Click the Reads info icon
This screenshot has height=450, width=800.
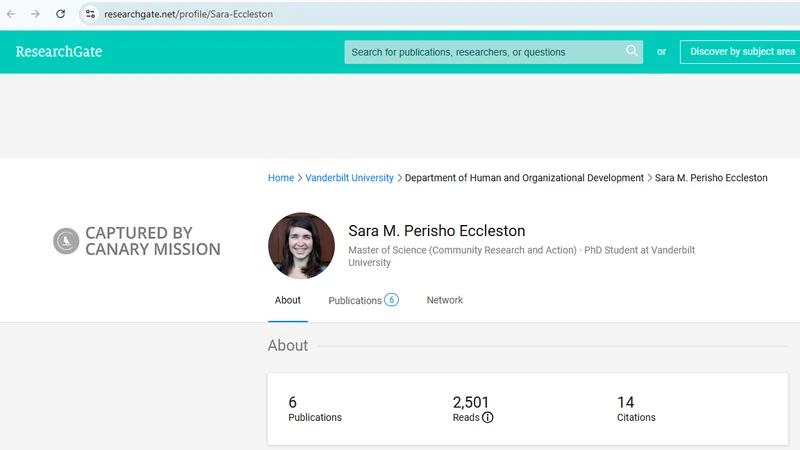488,417
